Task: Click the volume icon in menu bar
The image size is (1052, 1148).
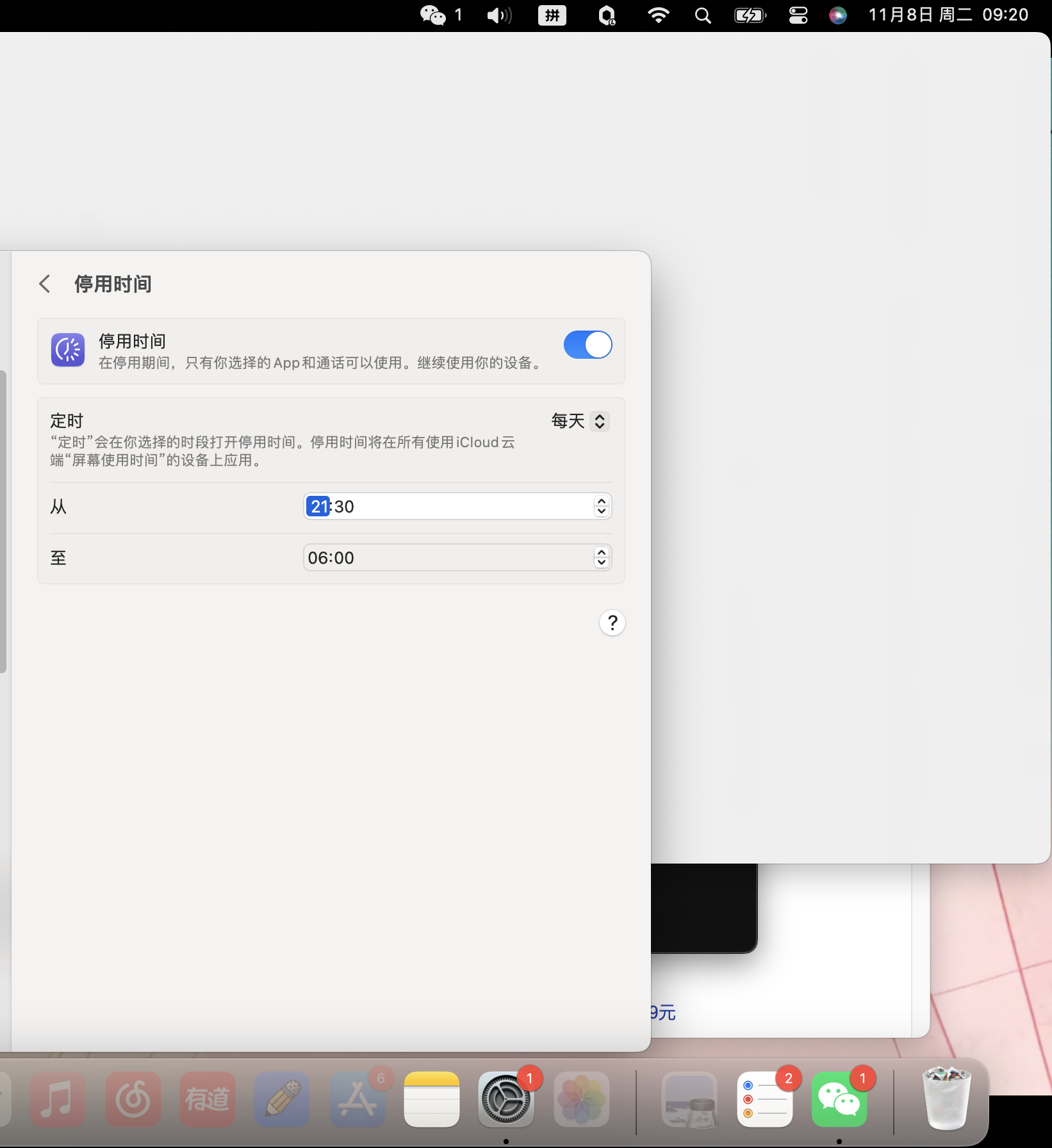Action: 499,15
